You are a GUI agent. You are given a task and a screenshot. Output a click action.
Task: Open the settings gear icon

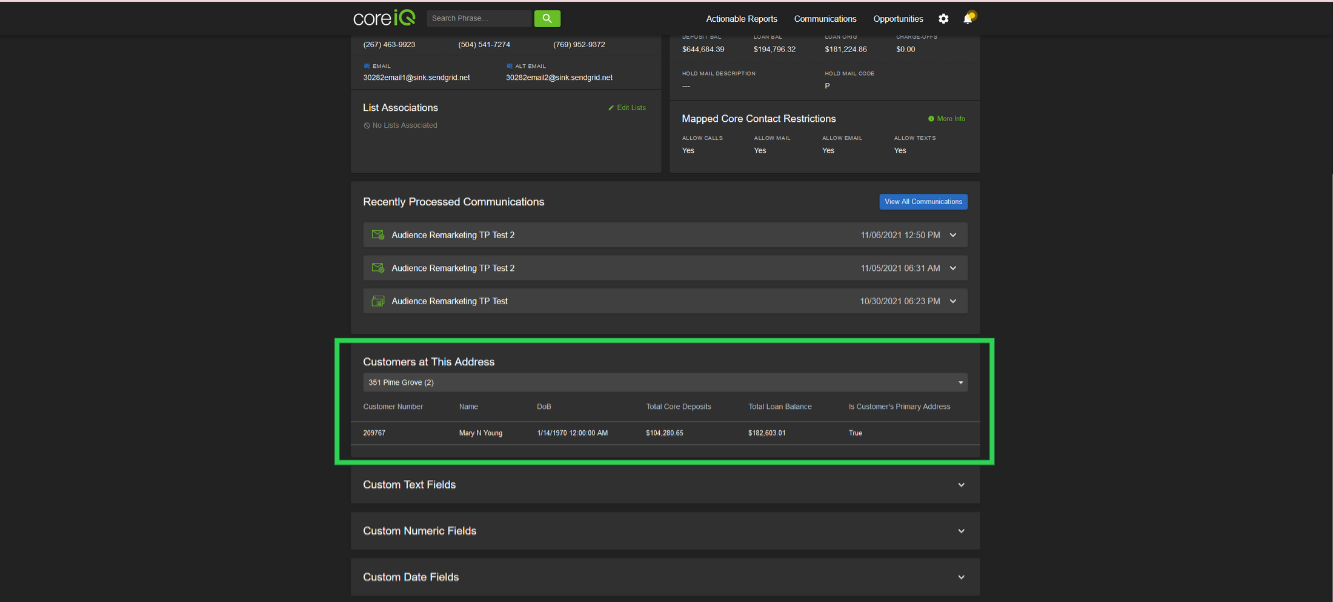[x=943, y=19]
